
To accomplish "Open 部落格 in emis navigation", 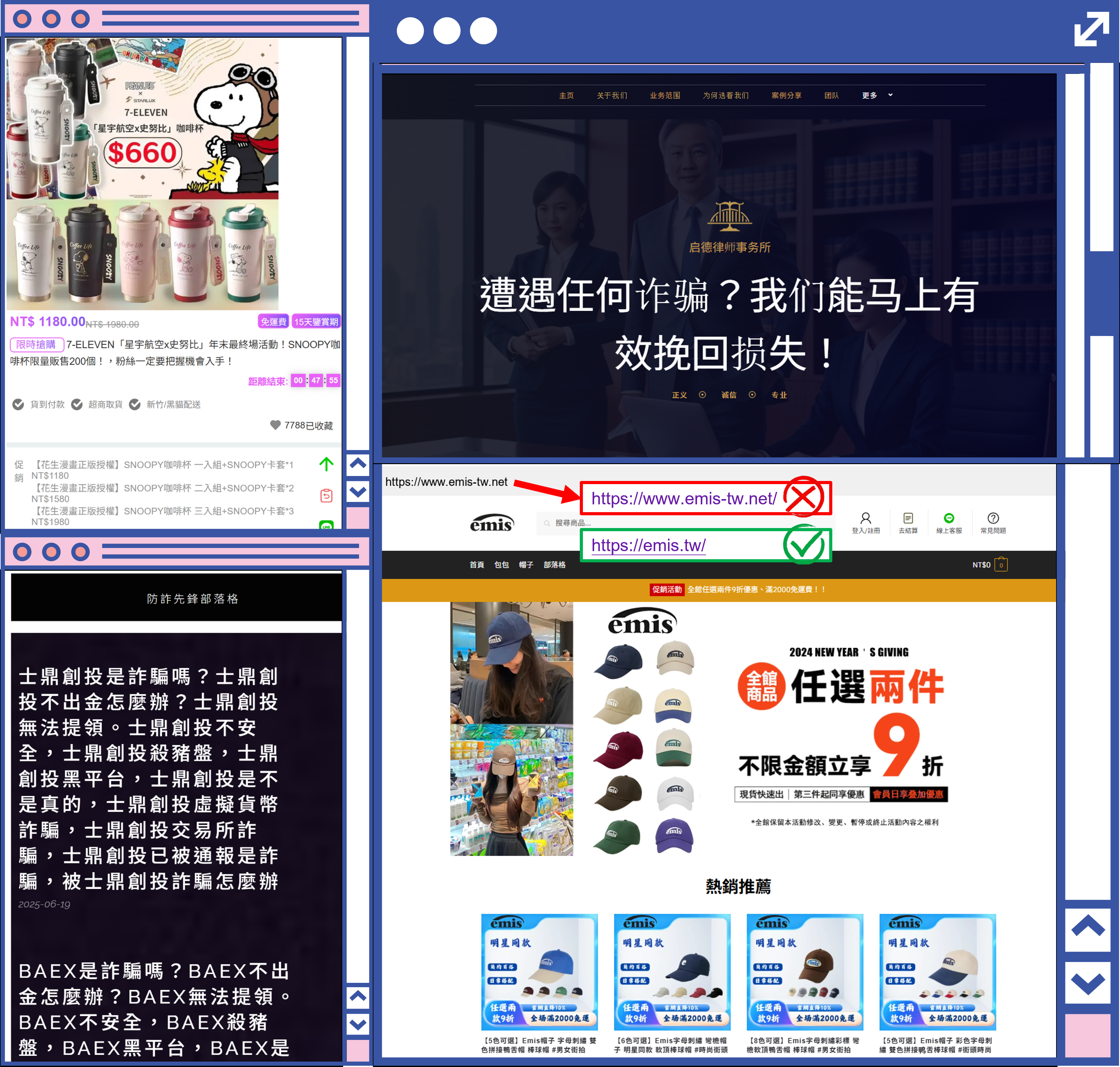I will pos(554,564).
